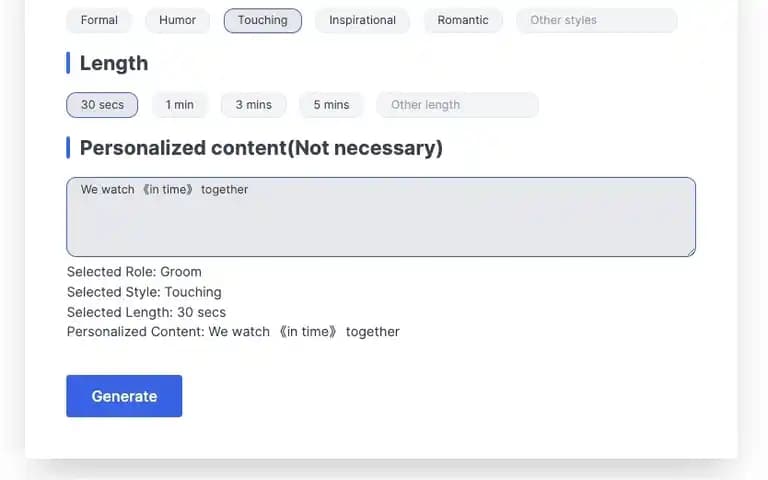Click inside the personalized content text area
Viewport: 768px width, 480px height.
tap(381, 217)
